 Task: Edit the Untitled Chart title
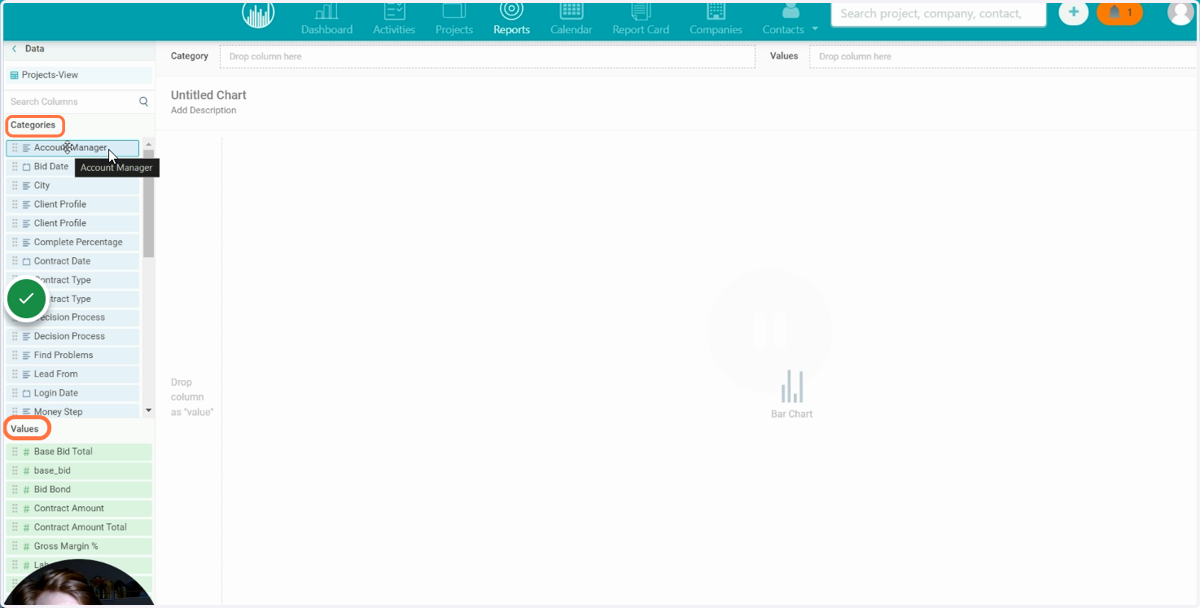point(209,95)
